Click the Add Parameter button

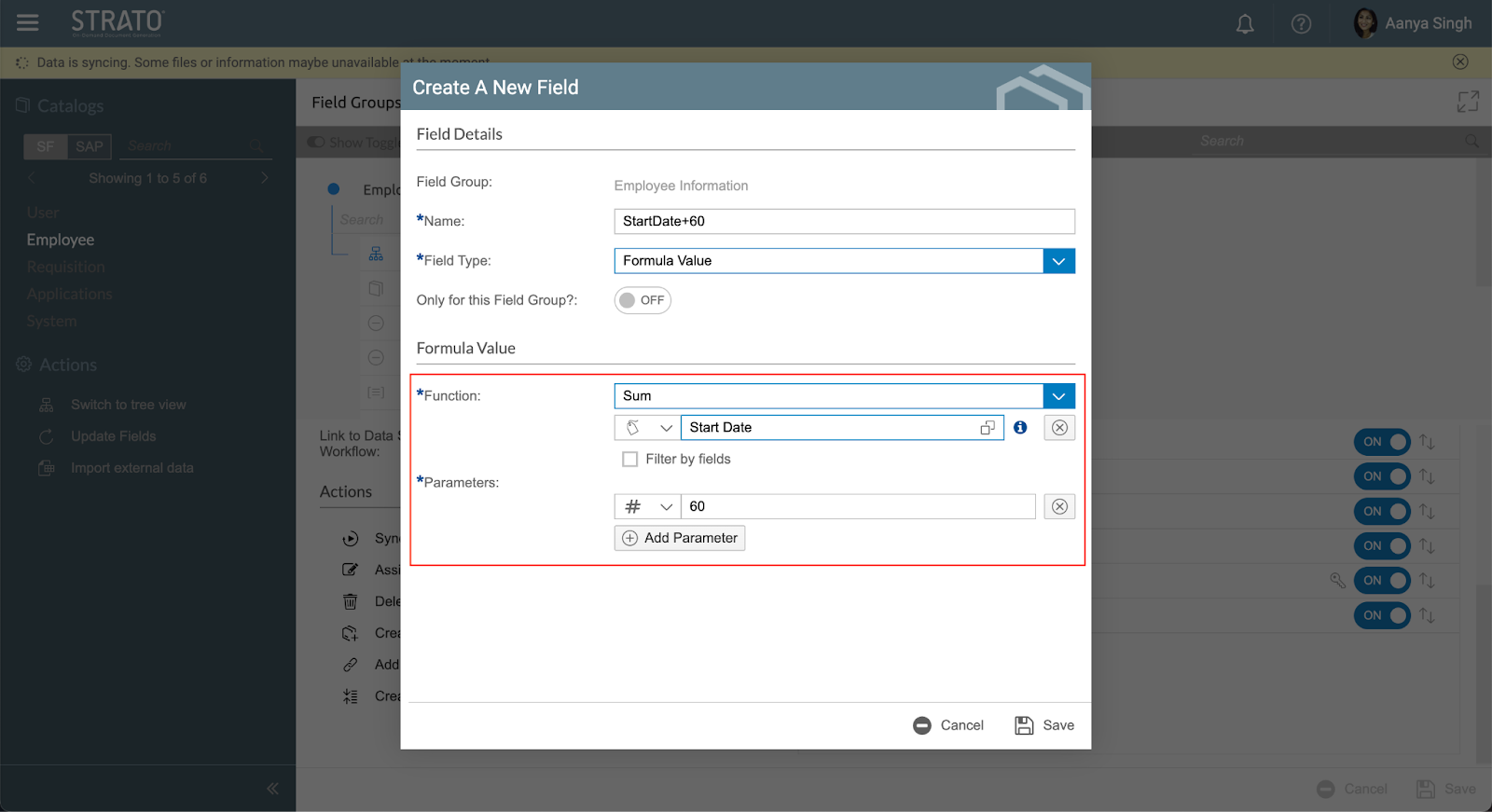coord(680,538)
